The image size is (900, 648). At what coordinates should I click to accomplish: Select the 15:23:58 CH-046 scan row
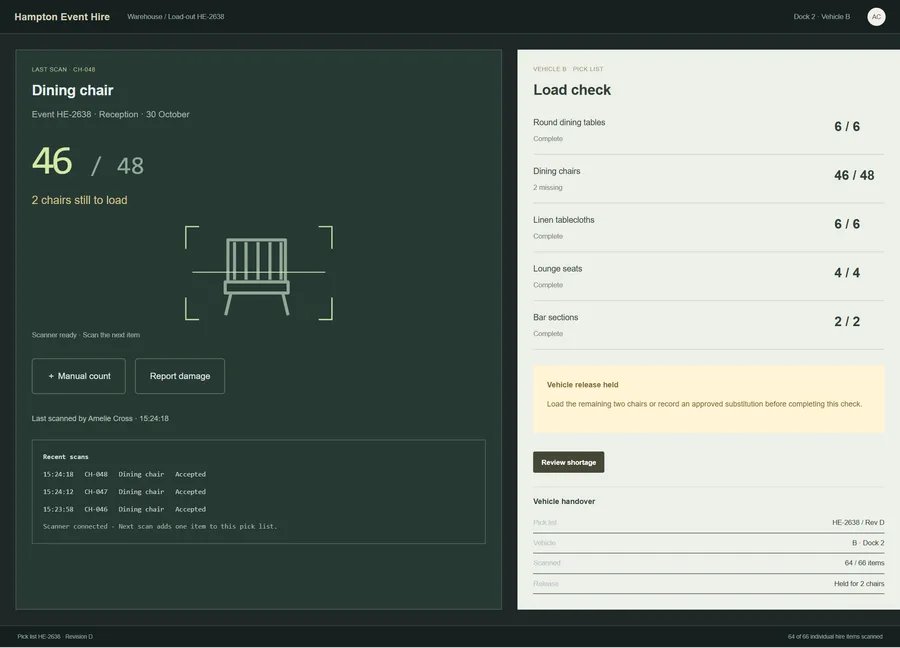tap(125, 509)
